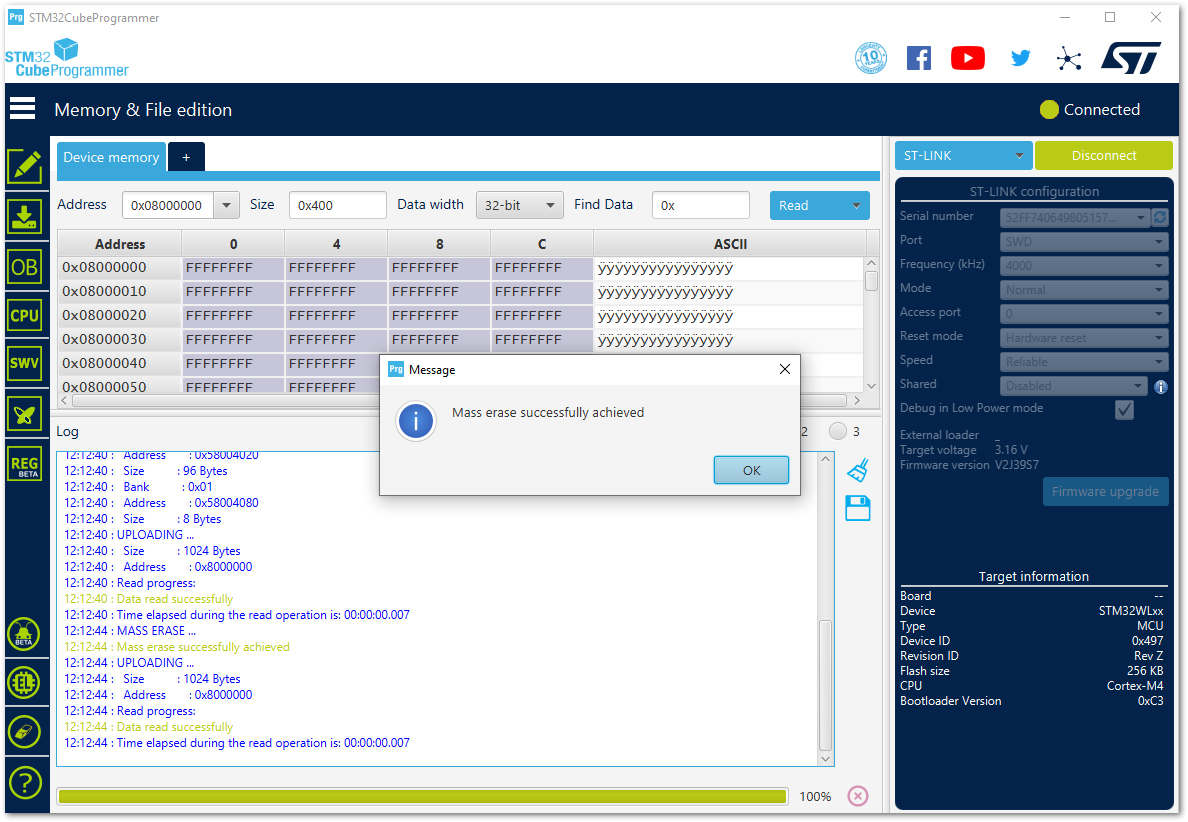
Task: Open the help question mark icon
Action: coord(24,783)
